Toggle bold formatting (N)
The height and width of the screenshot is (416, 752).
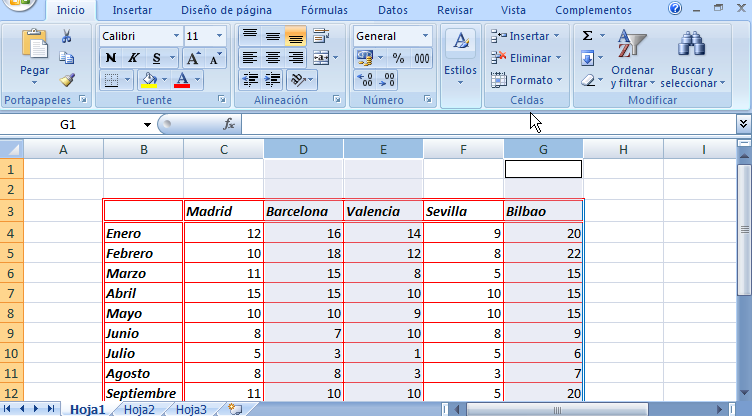[x=111, y=58]
